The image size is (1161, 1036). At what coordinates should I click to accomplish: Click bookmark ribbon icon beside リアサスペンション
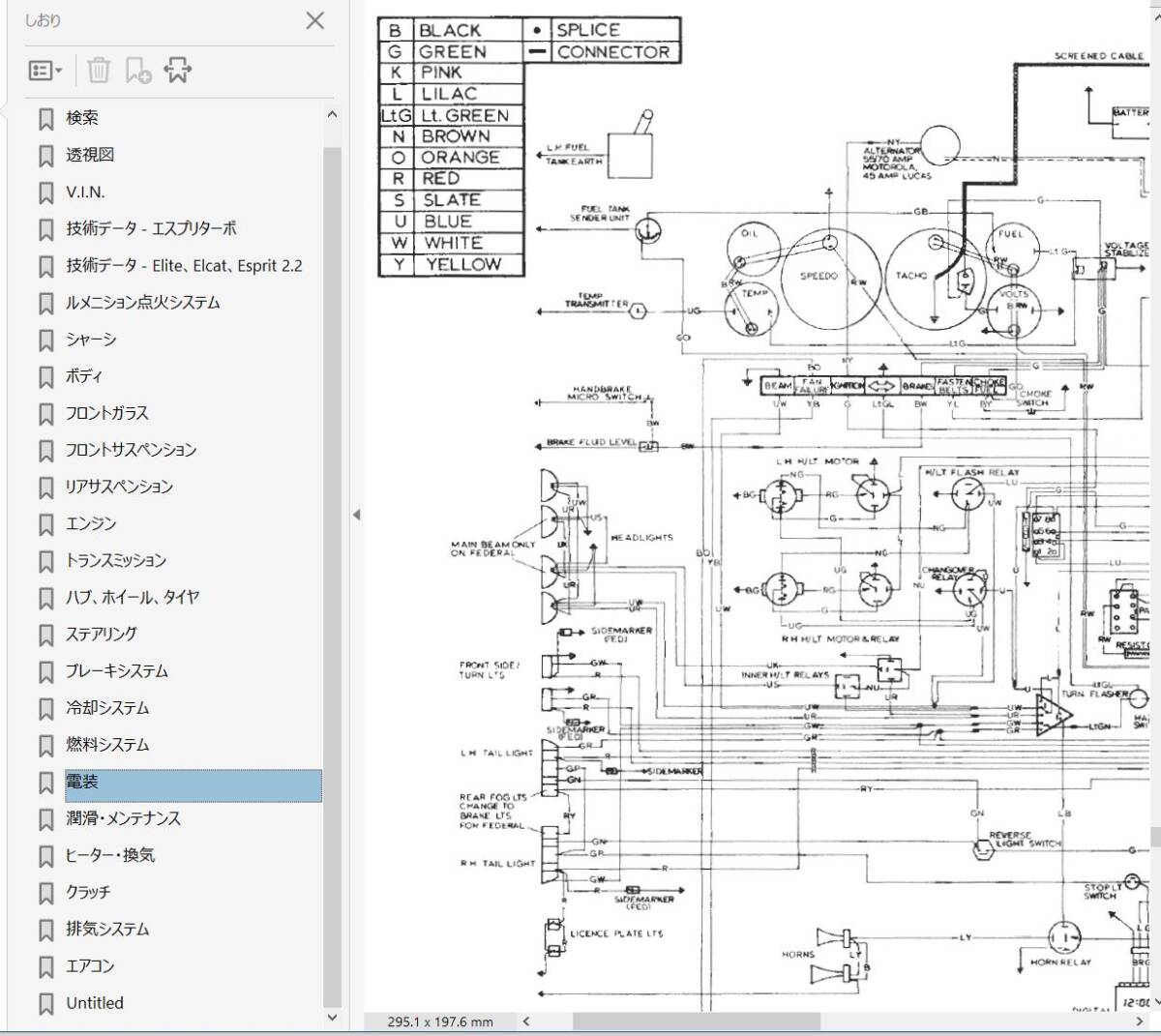pyautogui.click(x=45, y=488)
